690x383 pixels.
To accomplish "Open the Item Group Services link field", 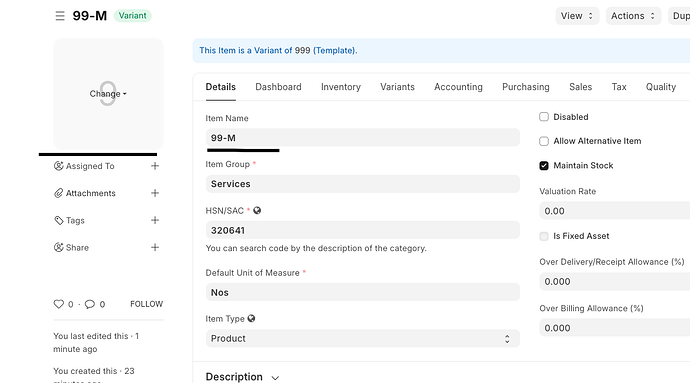I will click(363, 184).
